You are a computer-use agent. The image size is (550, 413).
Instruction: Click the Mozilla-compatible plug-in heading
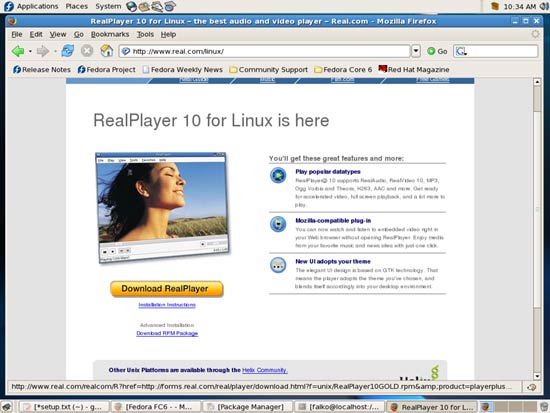pyautogui.click(x=333, y=220)
